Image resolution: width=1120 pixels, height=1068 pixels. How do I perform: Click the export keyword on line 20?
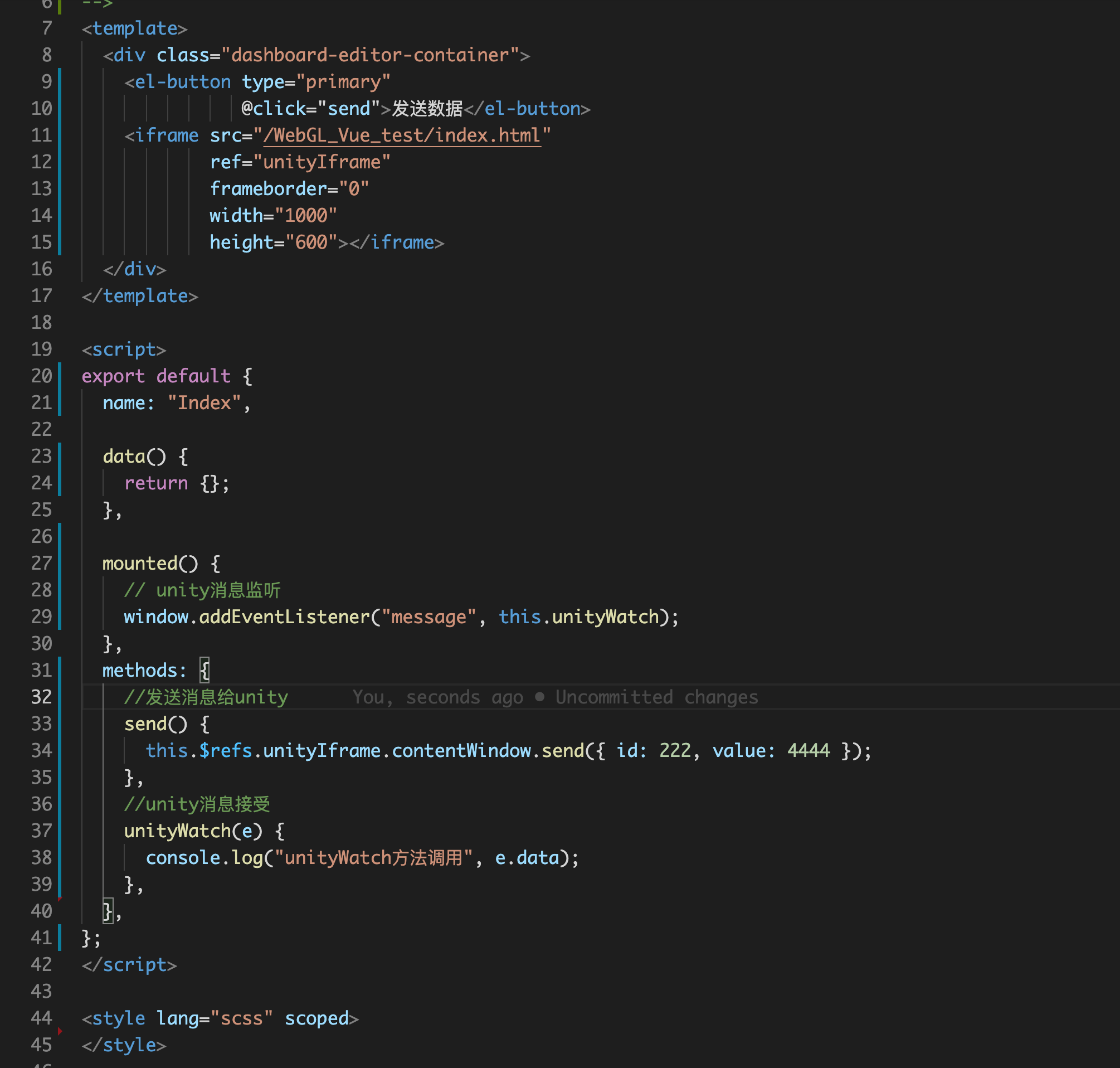pyautogui.click(x=113, y=376)
